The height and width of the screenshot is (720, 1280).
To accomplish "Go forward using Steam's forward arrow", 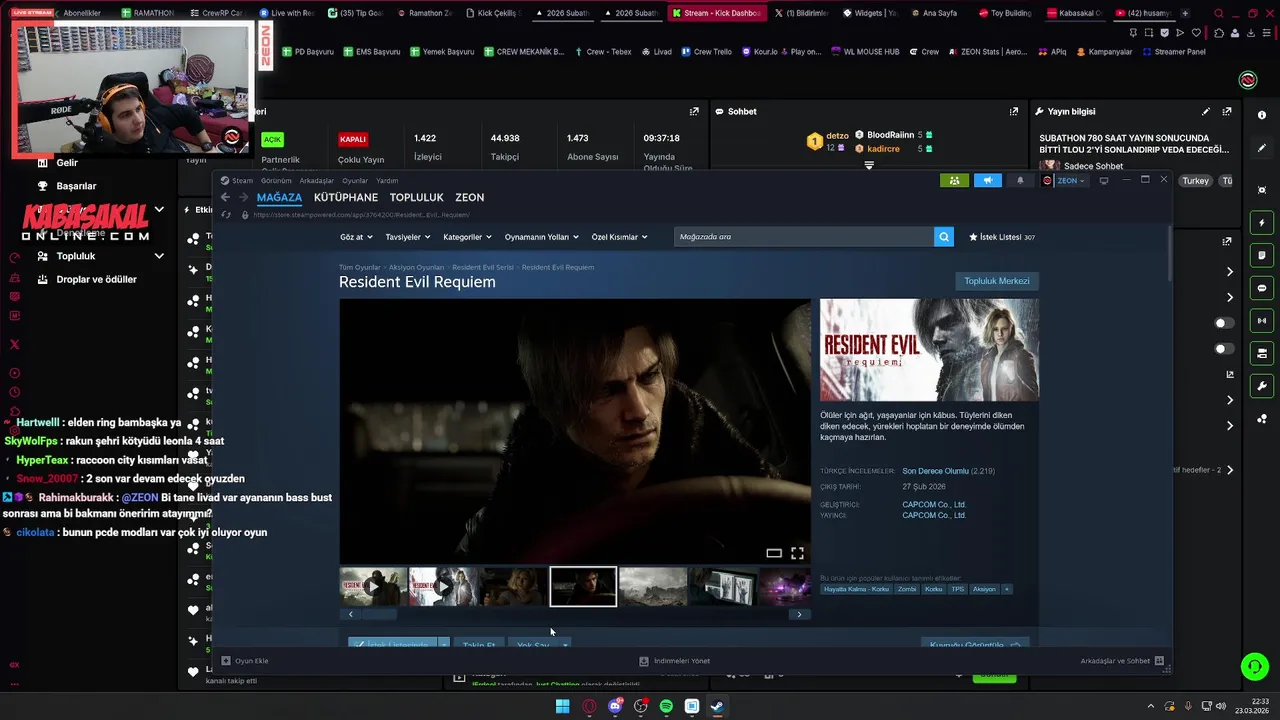I will (x=243, y=197).
